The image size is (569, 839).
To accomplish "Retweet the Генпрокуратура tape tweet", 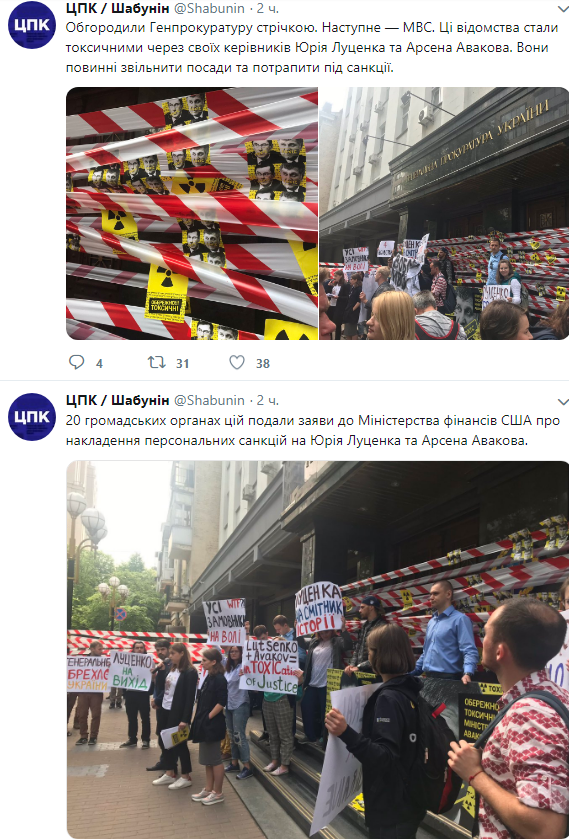I will [157, 363].
